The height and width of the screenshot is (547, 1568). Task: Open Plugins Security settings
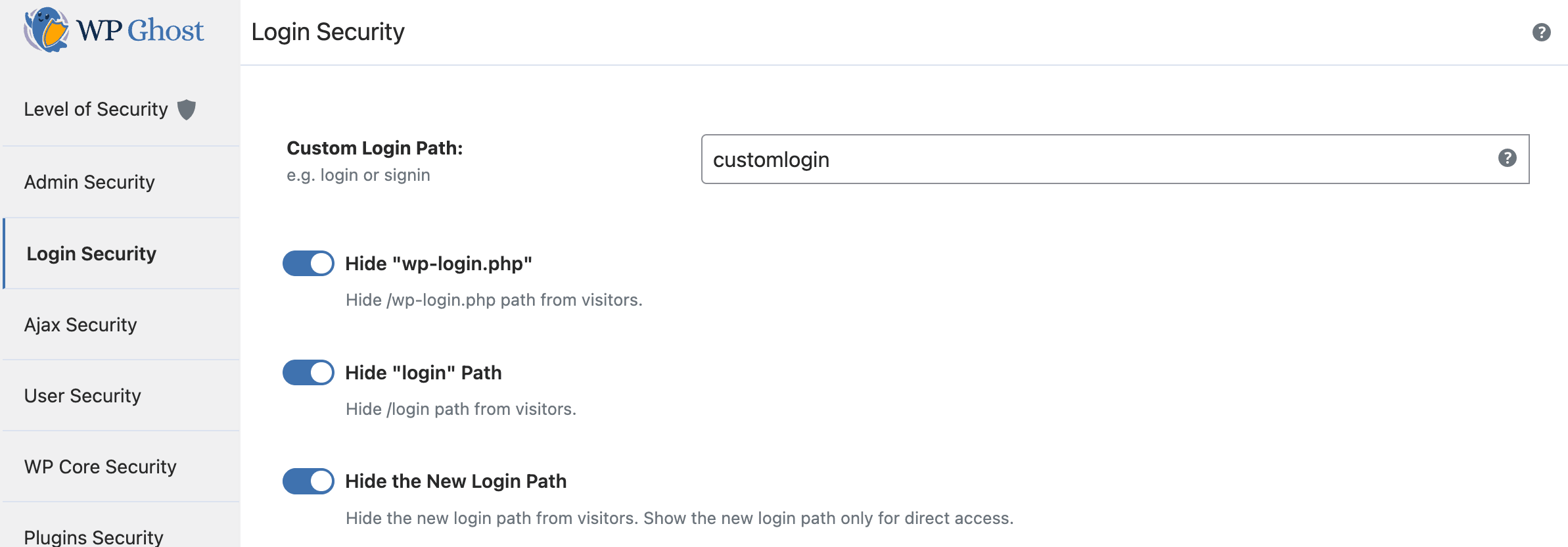click(x=91, y=536)
